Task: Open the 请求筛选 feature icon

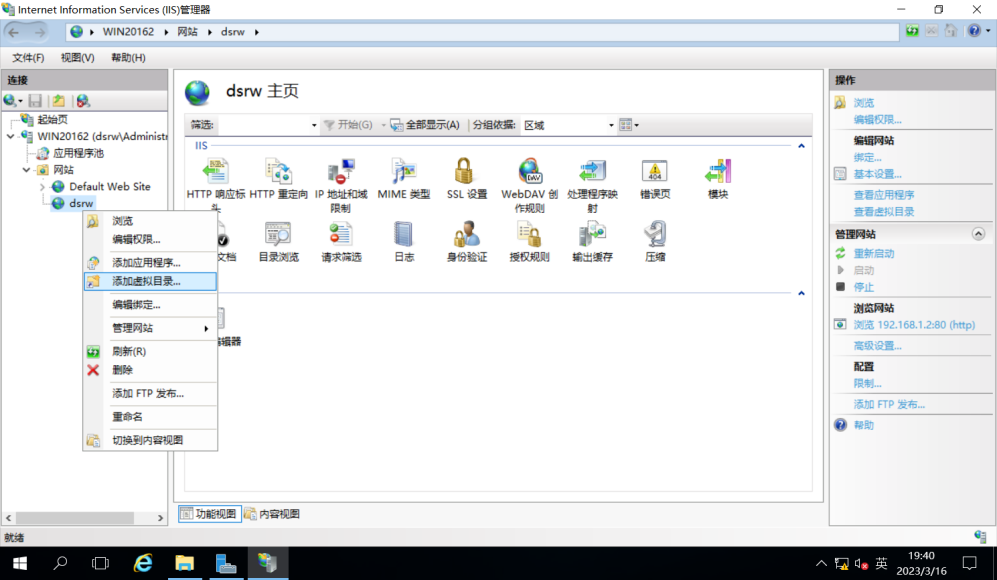Action: [341, 234]
